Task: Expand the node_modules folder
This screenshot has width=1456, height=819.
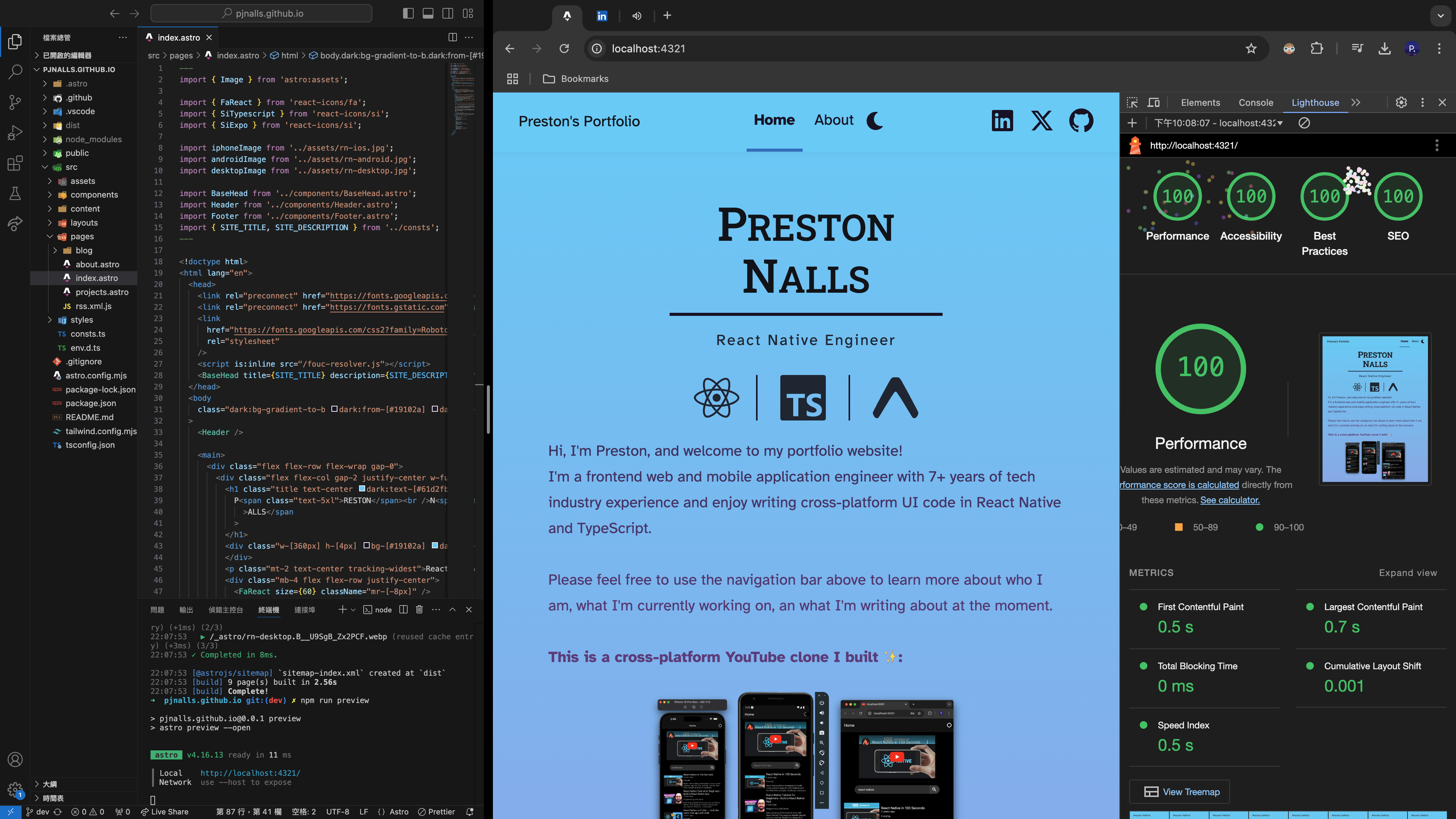Action: [45, 139]
